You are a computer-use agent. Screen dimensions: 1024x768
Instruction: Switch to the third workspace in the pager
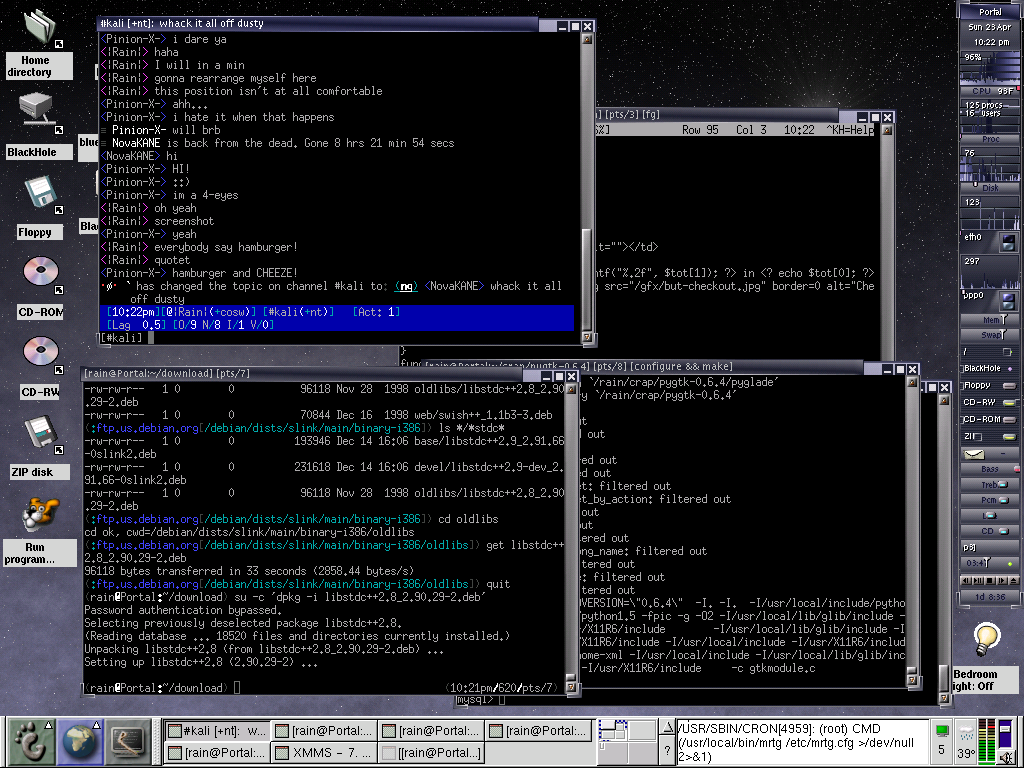coord(614,752)
